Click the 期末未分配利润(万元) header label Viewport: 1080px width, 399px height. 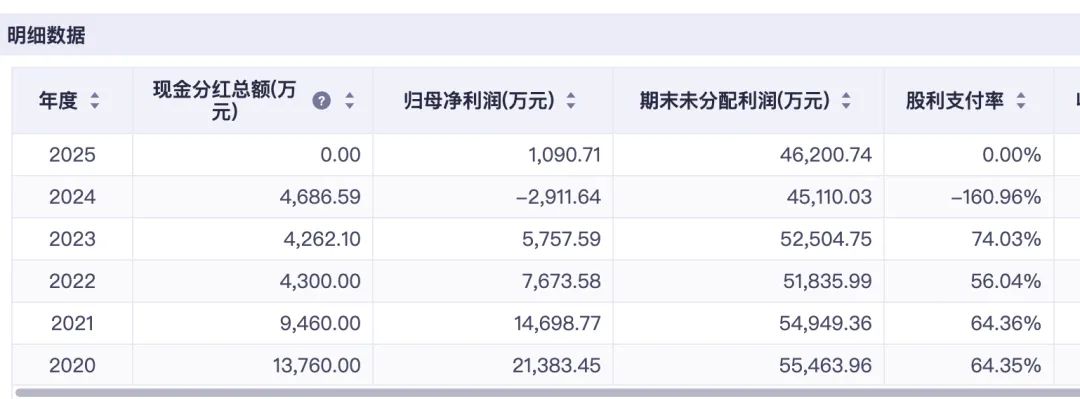point(734,101)
